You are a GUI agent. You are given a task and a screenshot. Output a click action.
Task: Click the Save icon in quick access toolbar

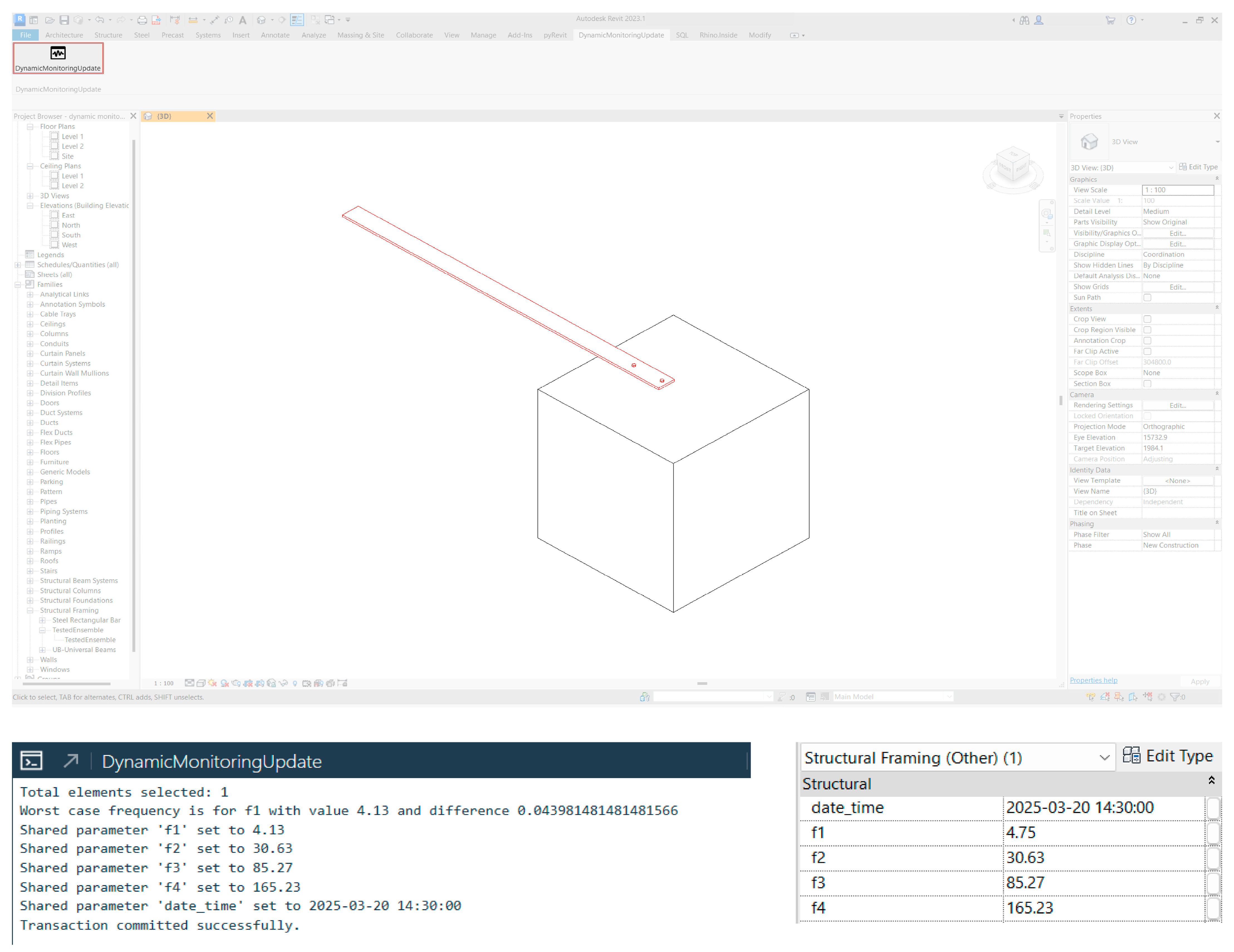click(64, 20)
